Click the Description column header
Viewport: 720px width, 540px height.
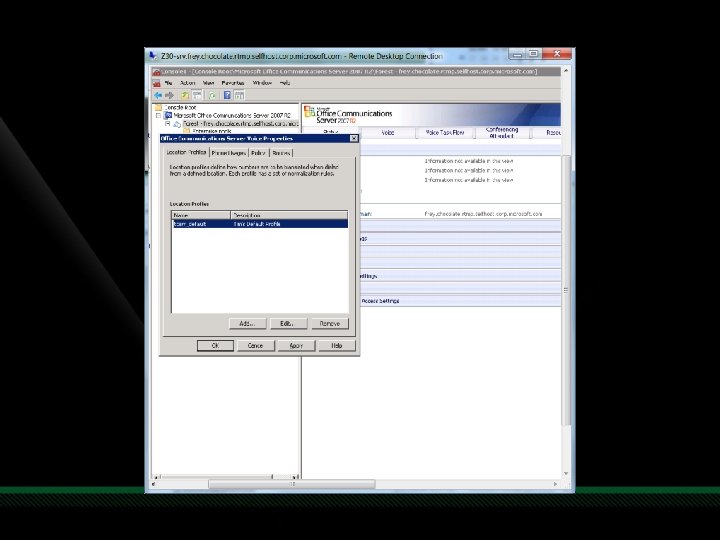(289, 215)
